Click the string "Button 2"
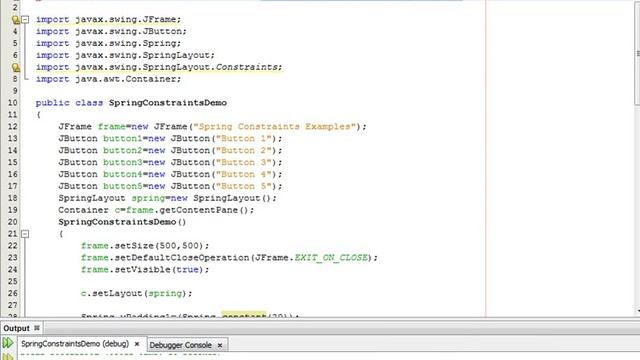This screenshot has width=640, height=360. point(244,151)
